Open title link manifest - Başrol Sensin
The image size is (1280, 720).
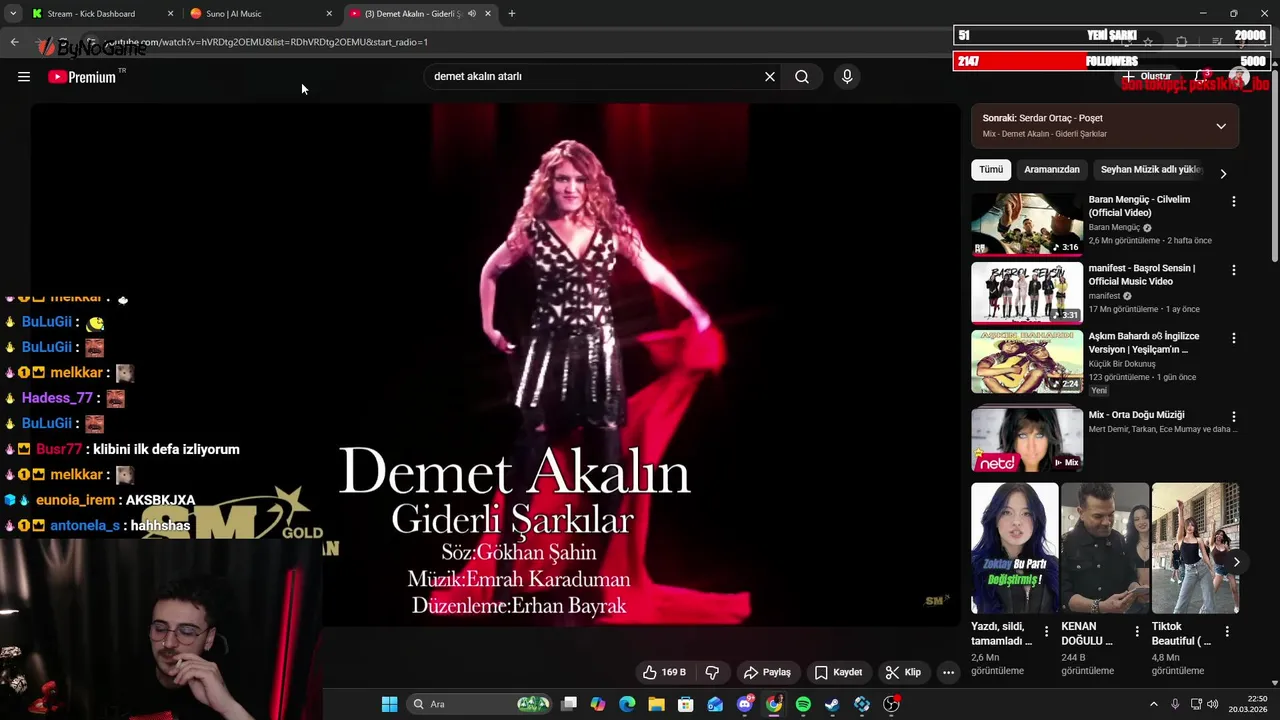tap(1141, 275)
